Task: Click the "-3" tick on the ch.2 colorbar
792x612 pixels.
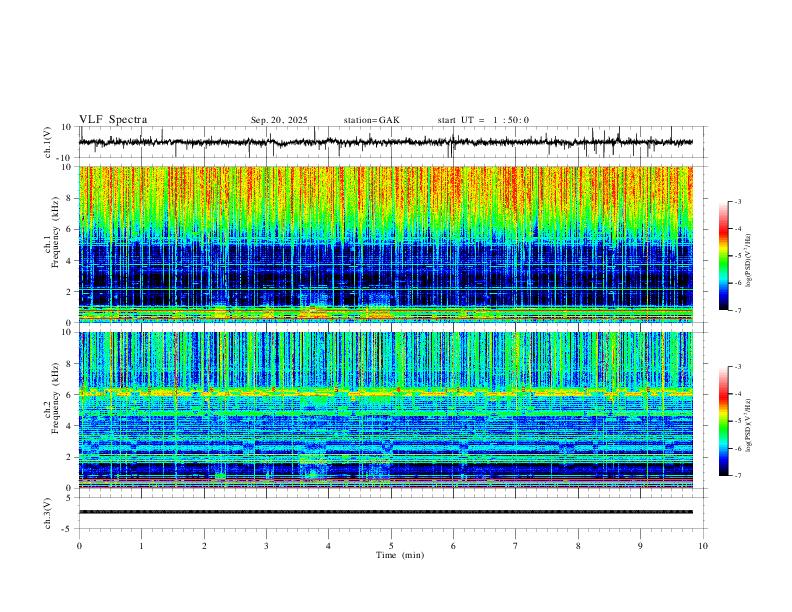Action: coord(738,367)
